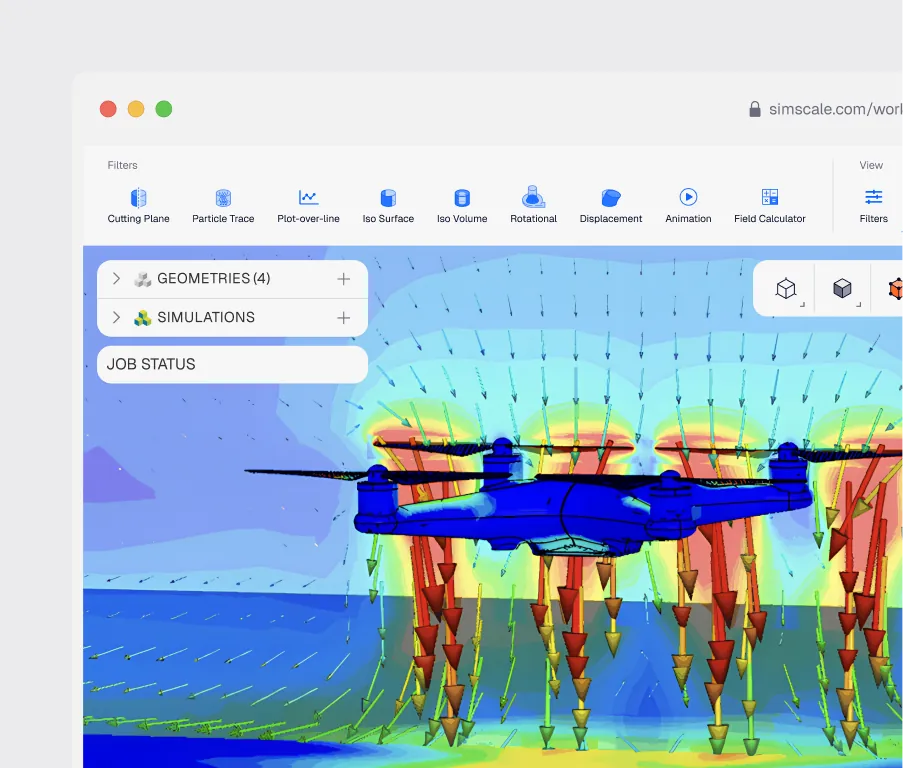
Task: Select the Cutting Plane filter
Action: (x=138, y=206)
